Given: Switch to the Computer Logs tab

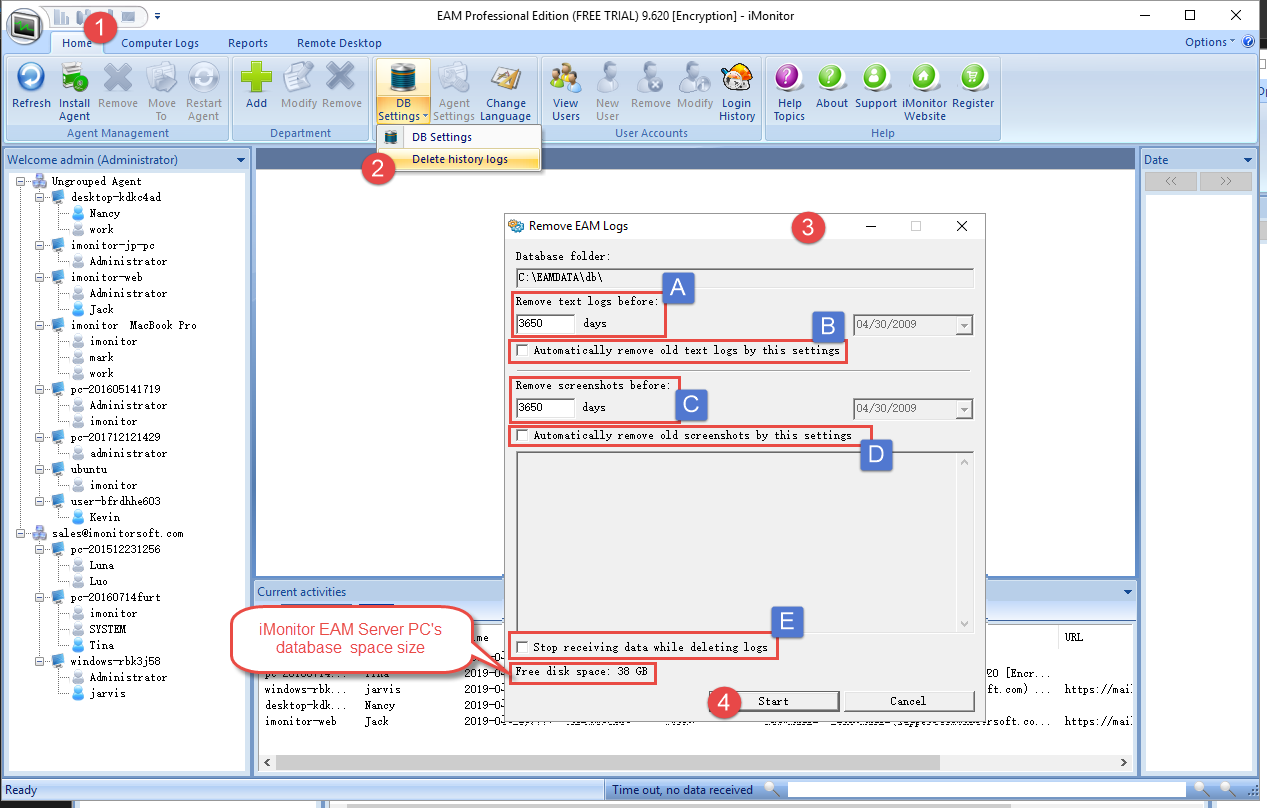Looking at the screenshot, I should pos(160,43).
